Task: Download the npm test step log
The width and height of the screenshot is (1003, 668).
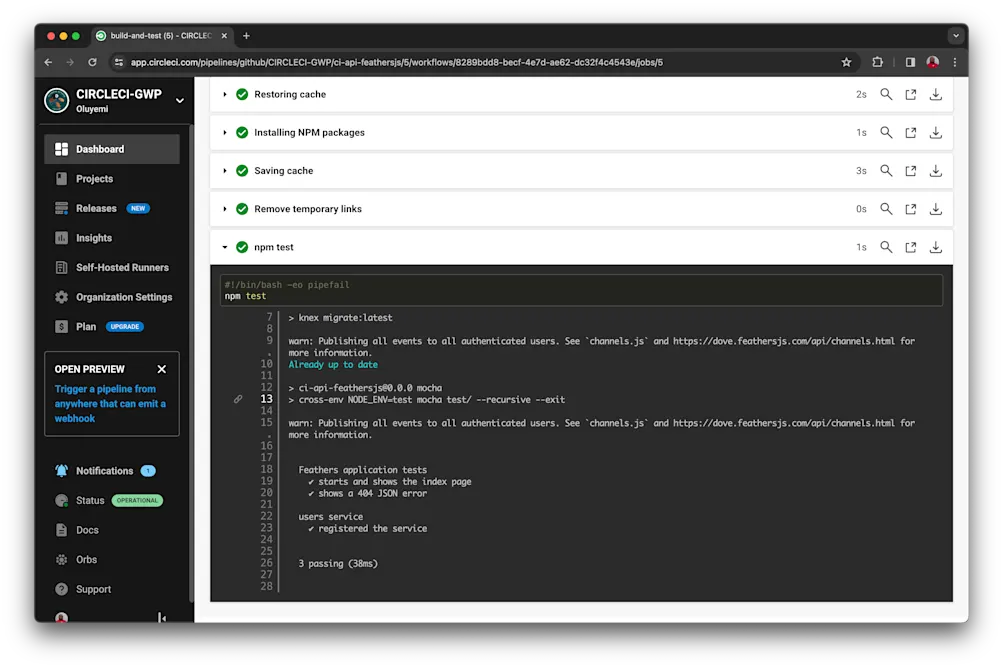Action: [935, 247]
